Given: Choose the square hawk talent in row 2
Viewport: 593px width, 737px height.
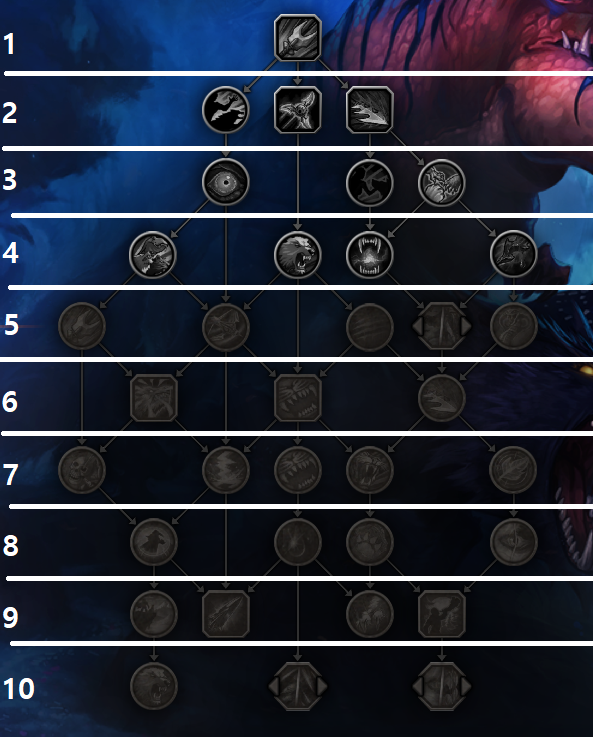Looking at the screenshot, I should coord(298,110).
